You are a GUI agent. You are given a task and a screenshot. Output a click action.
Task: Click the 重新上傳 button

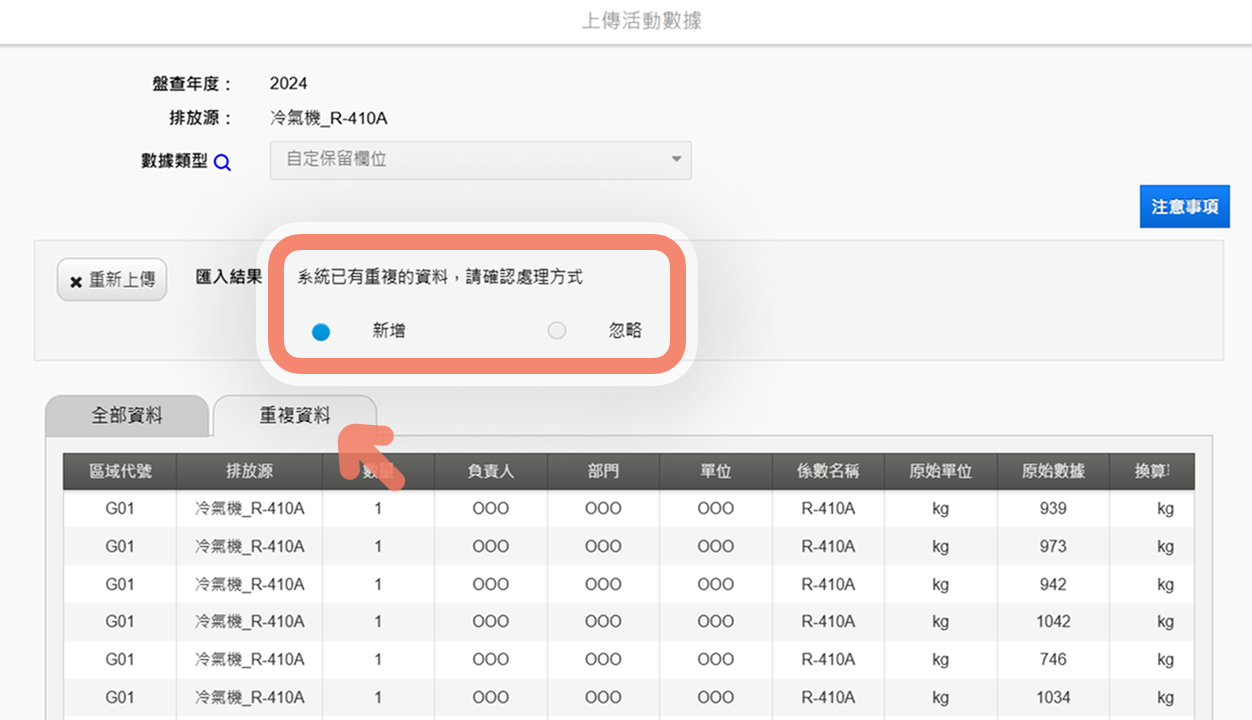pyautogui.click(x=112, y=281)
